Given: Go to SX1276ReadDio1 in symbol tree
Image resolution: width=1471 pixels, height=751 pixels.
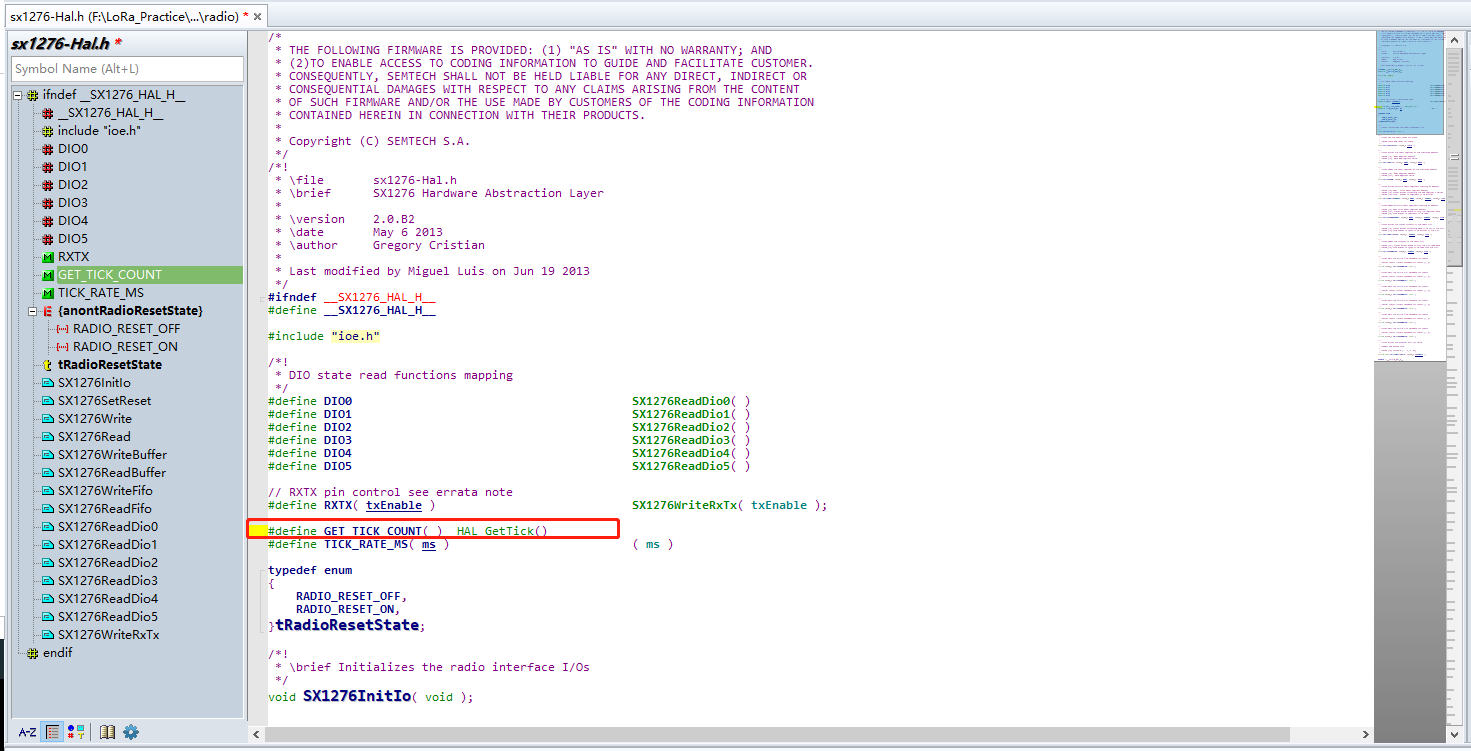Looking at the screenshot, I should [x=107, y=545].
